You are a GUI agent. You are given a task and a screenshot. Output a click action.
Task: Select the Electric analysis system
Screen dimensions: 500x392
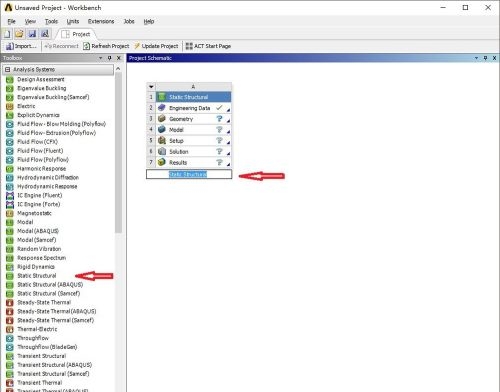click(26, 106)
